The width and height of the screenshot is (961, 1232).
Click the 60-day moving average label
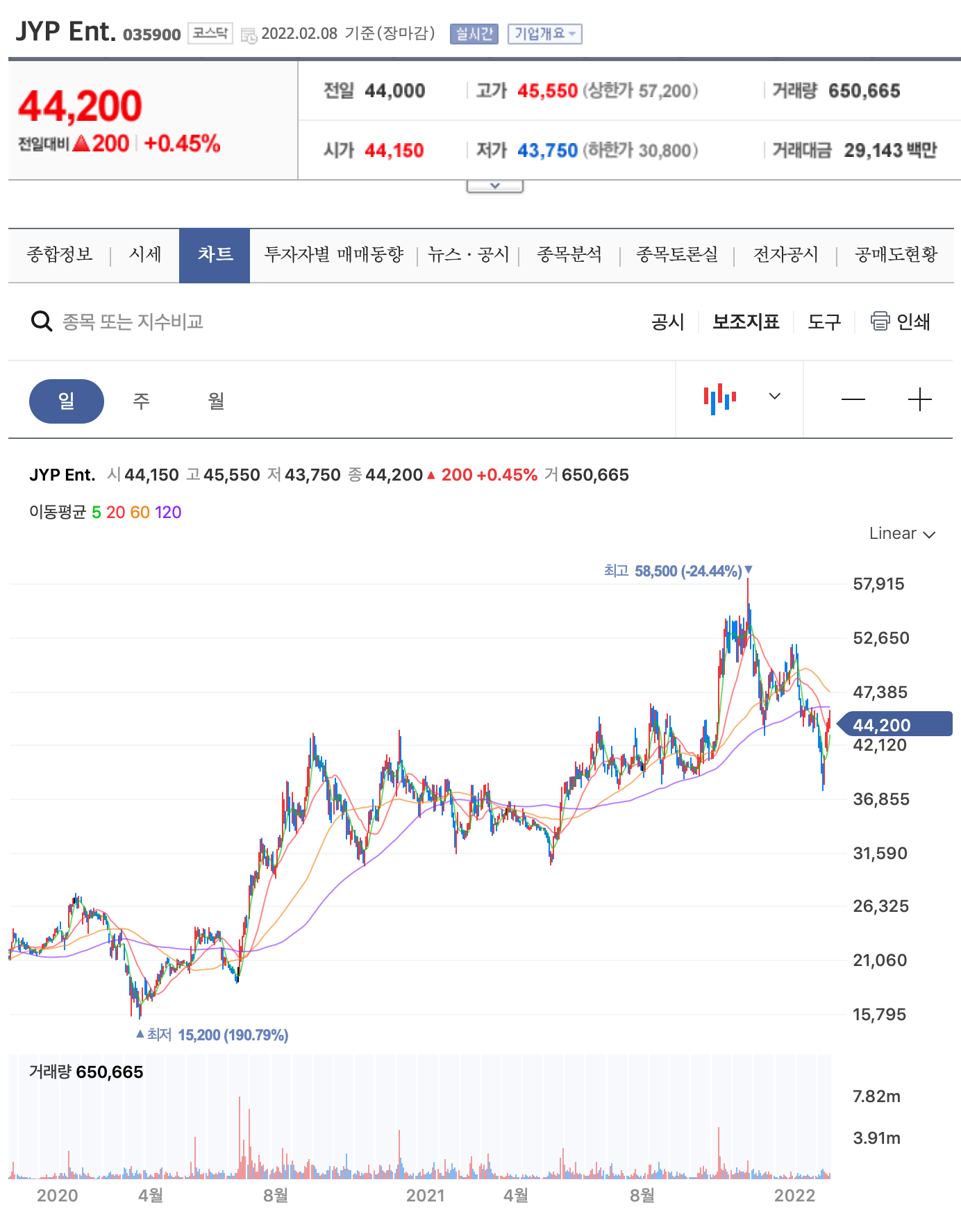coord(140,513)
